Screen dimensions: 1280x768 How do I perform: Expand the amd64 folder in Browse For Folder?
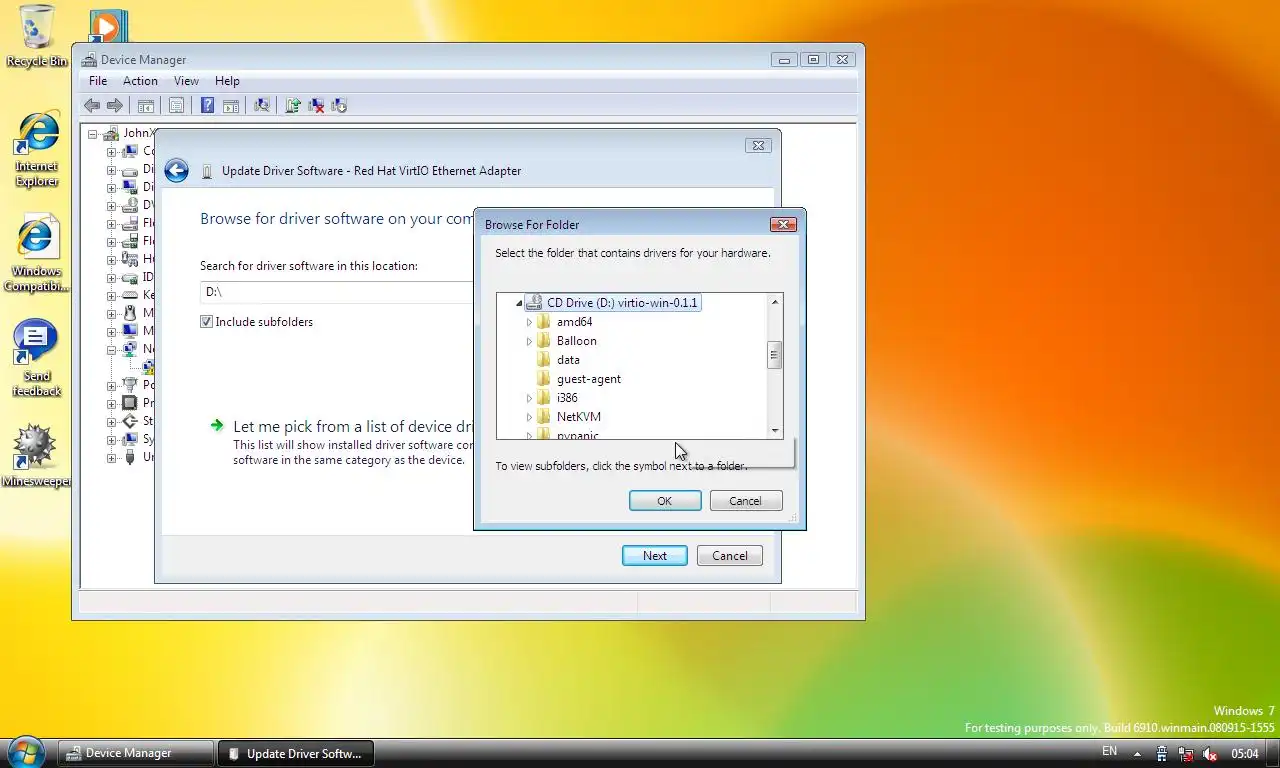click(529, 322)
